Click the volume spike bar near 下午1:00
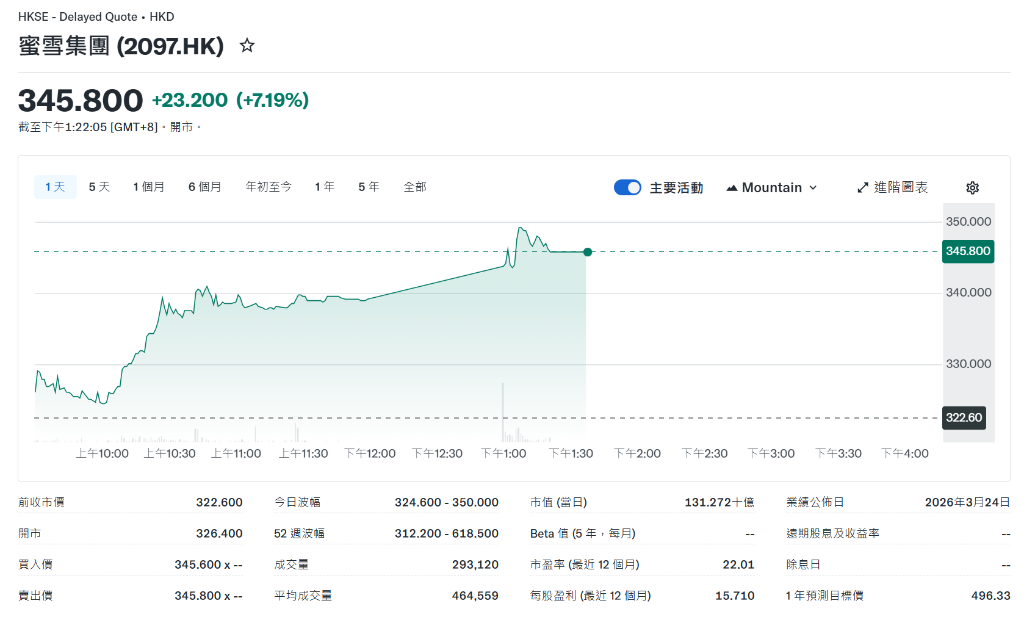 point(502,412)
